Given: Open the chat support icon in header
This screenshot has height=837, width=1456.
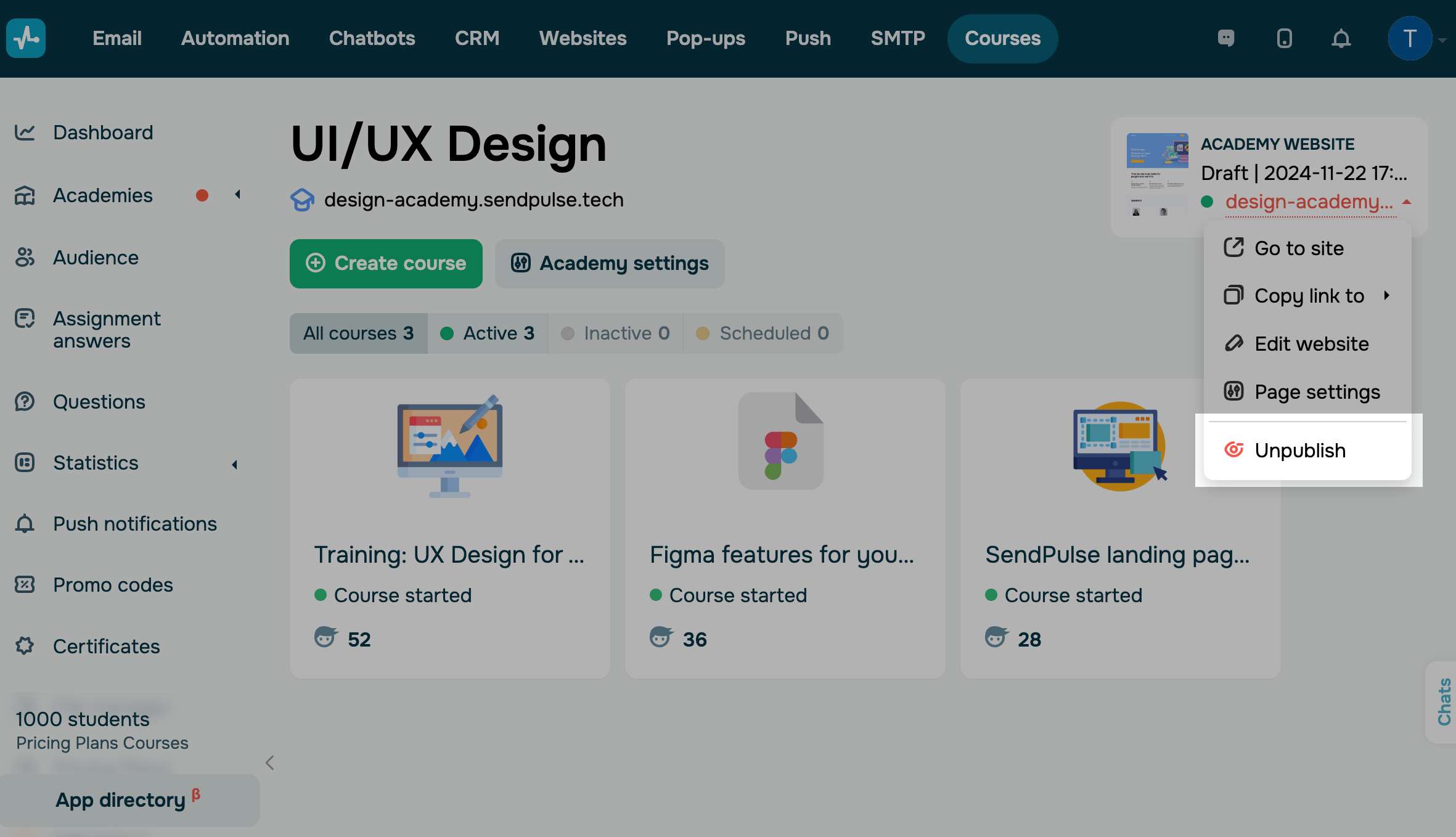Looking at the screenshot, I should tap(1226, 38).
